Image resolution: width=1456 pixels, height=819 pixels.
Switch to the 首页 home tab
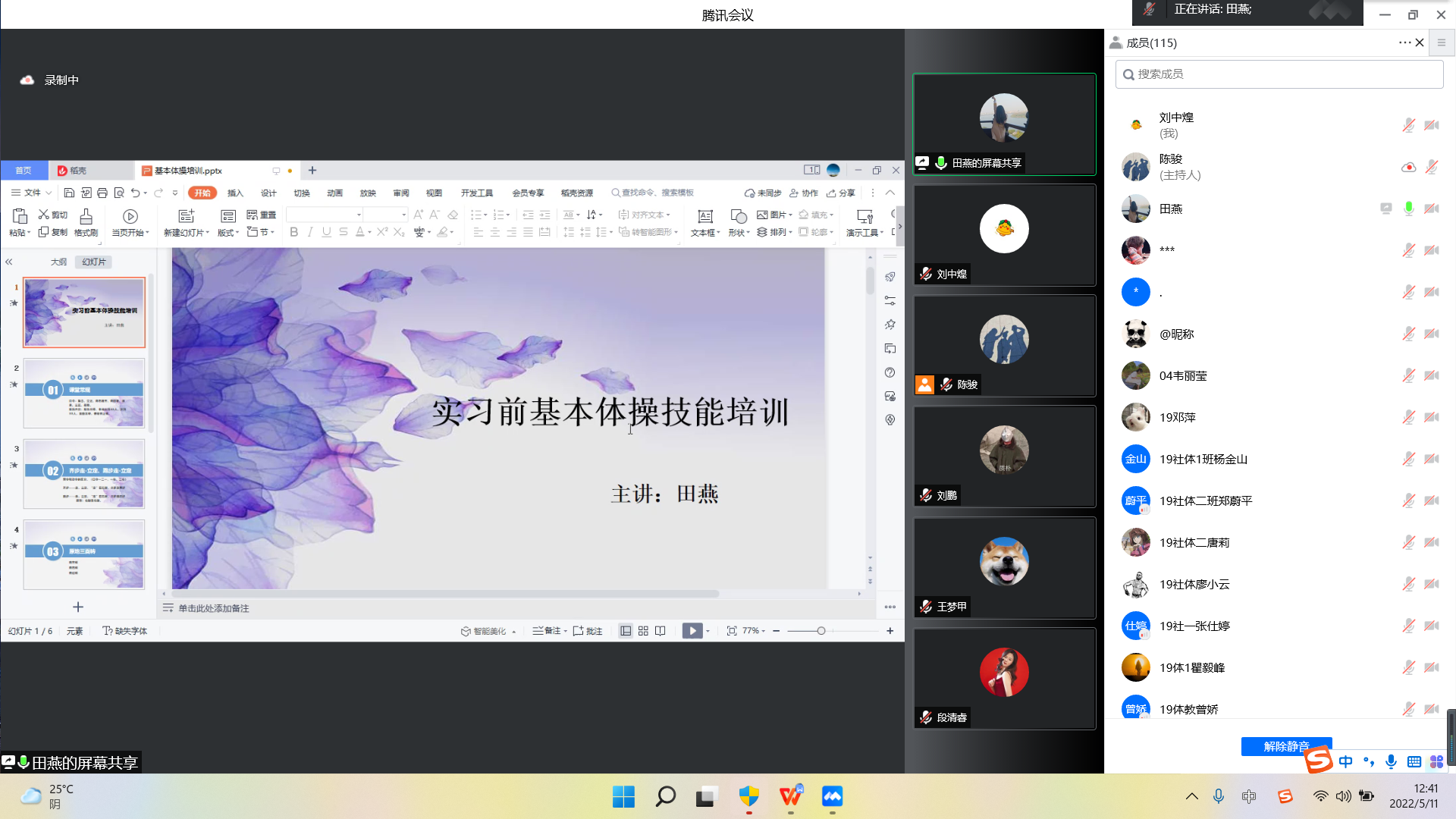click(24, 171)
